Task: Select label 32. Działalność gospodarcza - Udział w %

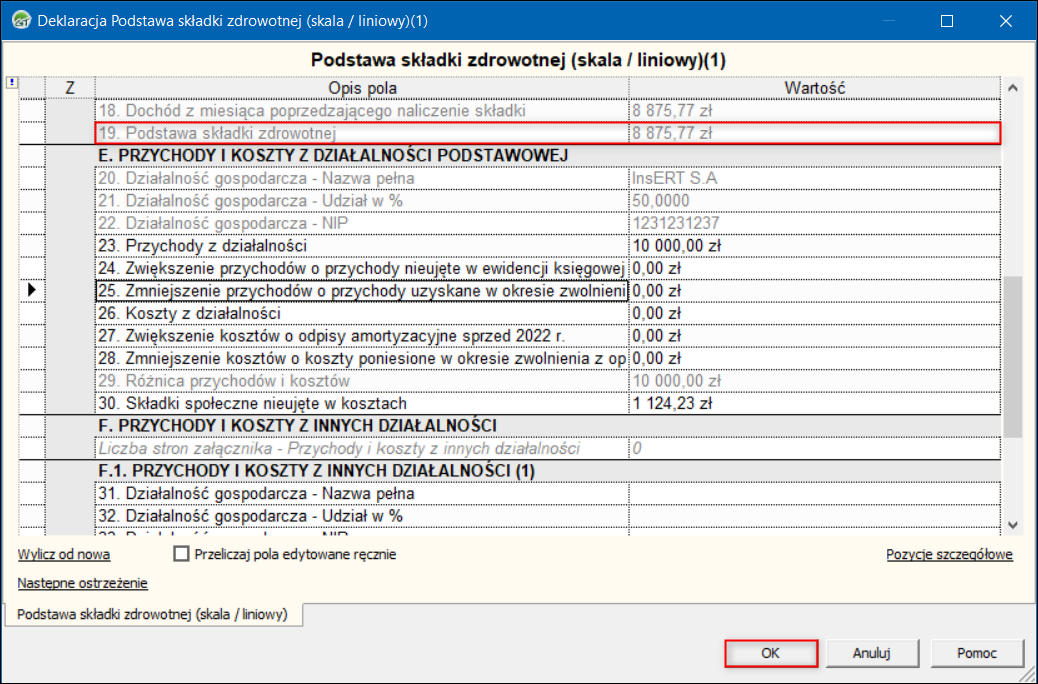Action: tap(362, 516)
